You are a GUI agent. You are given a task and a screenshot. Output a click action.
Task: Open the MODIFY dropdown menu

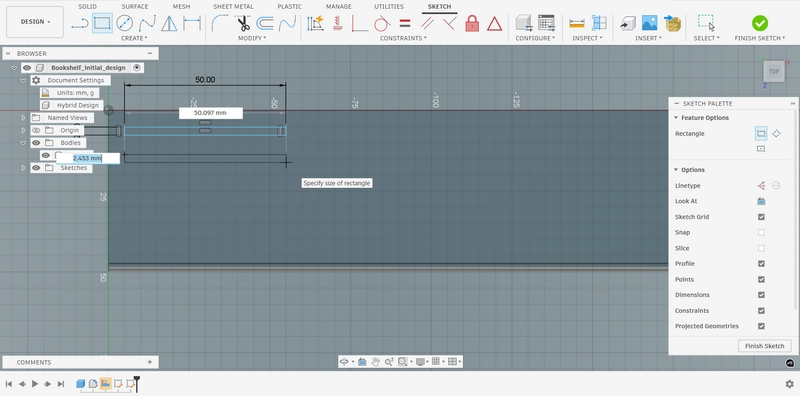tap(252, 38)
